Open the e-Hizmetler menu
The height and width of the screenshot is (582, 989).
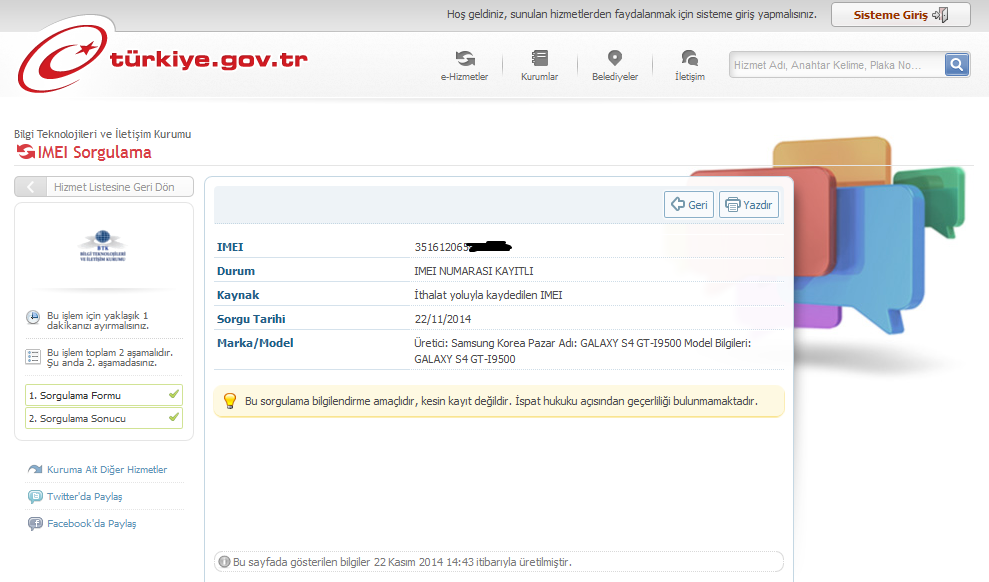click(464, 66)
